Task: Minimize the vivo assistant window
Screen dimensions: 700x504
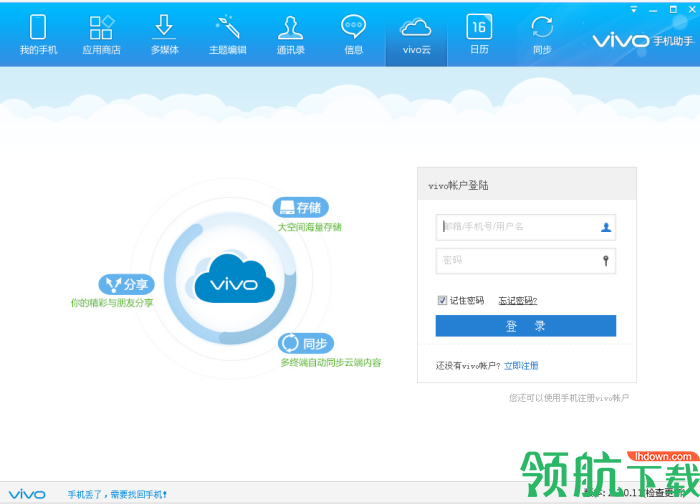Action: (x=653, y=9)
